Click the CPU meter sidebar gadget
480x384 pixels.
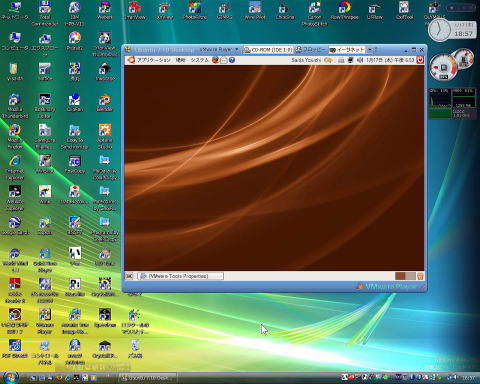point(451,65)
